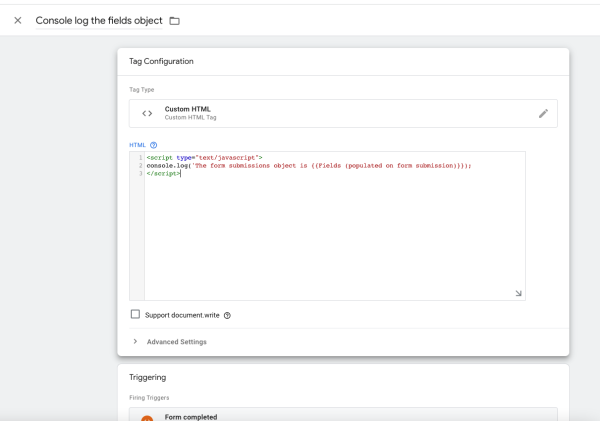
Task: Expand Advanced Settings chevron
Action: pos(135,341)
